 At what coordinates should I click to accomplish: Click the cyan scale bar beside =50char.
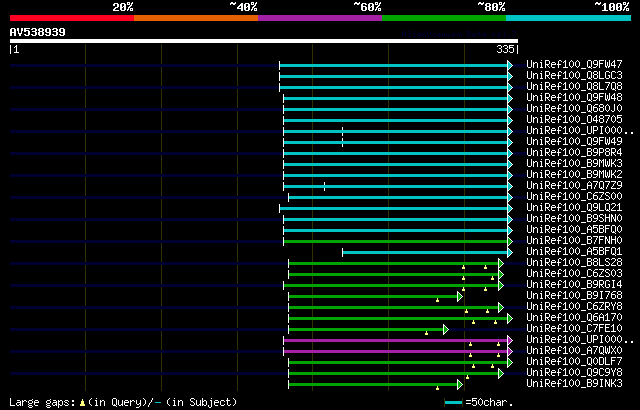pyautogui.click(x=453, y=403)
